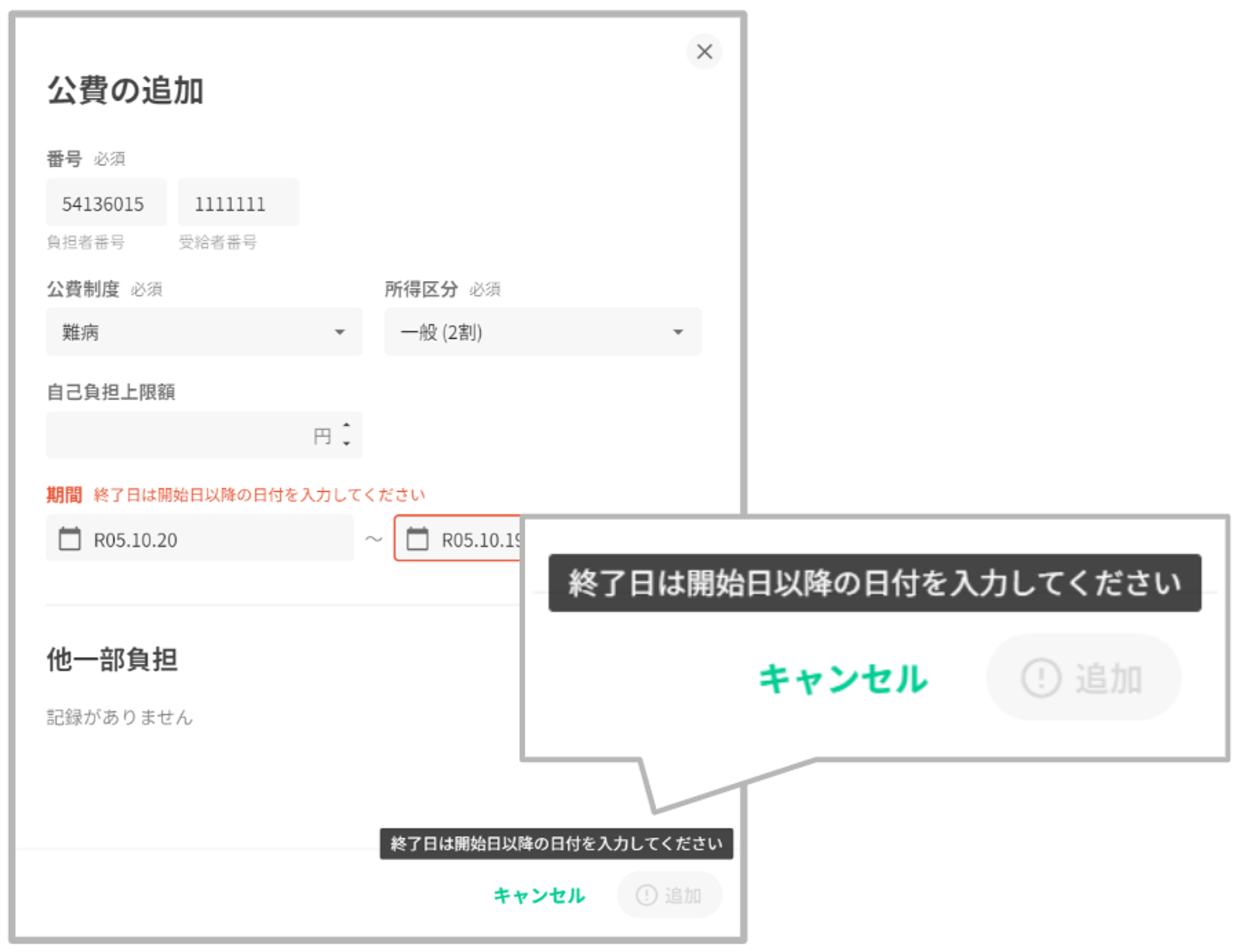Click the enlarged キャンセル text in callout

pyautogui.click(x=843, y=679)
